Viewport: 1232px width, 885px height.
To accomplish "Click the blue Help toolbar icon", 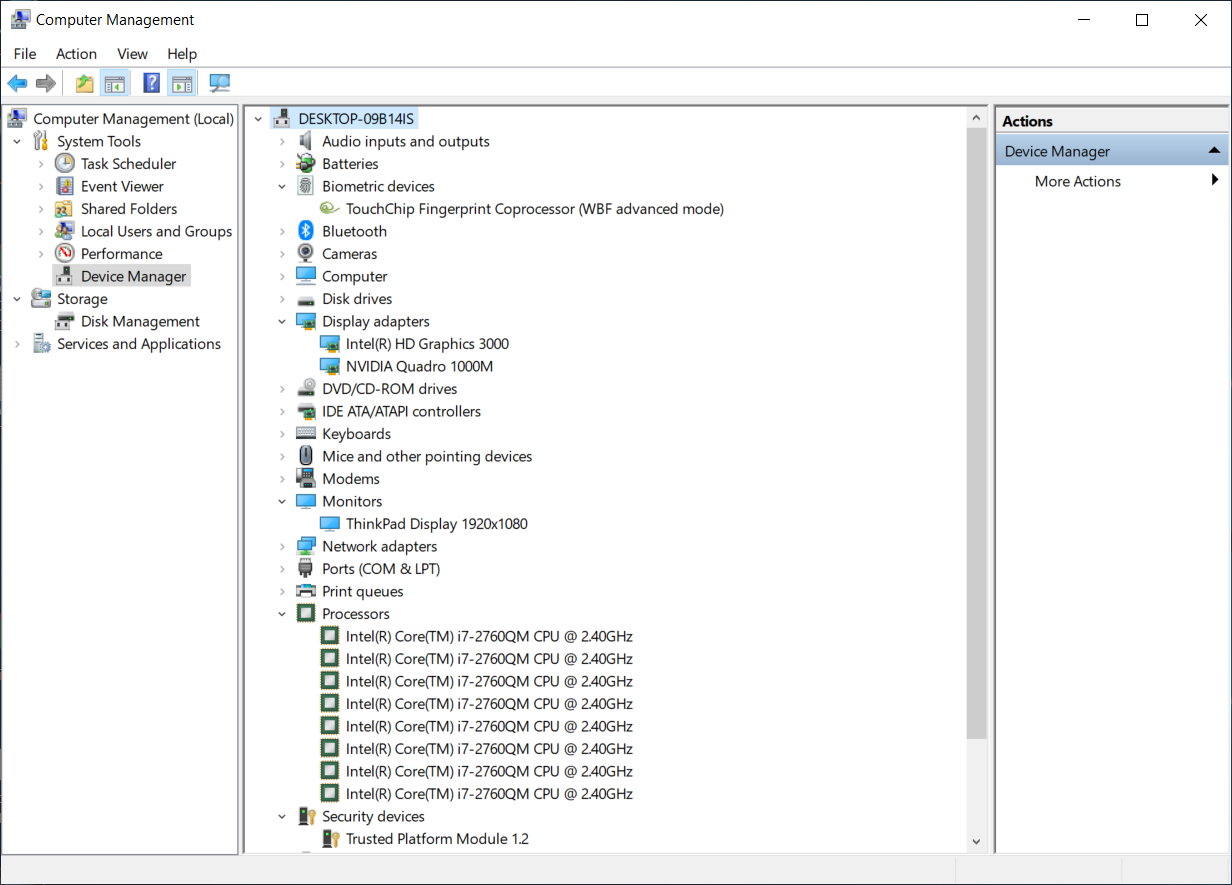I will click(152, 84).
